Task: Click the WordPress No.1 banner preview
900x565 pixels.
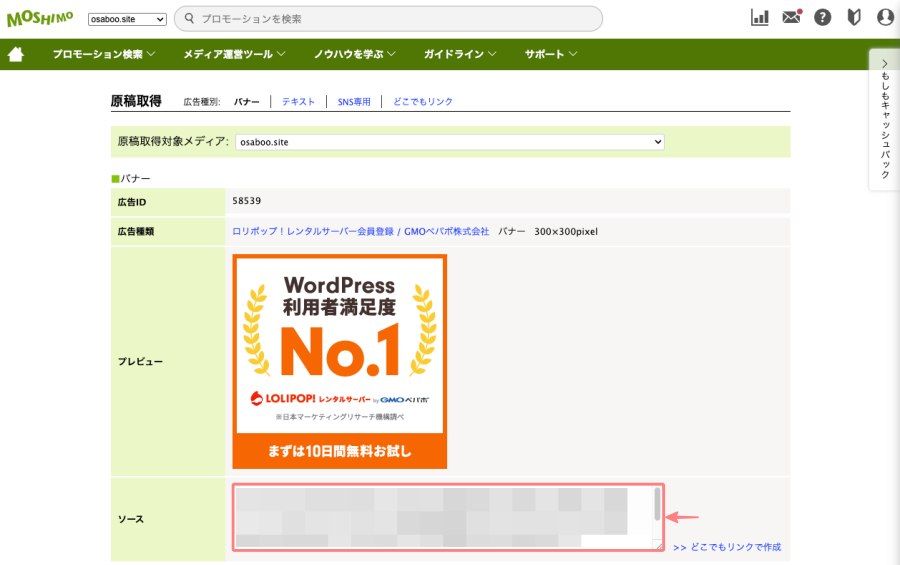Action: pyautogui.click(x=339, y=361)
